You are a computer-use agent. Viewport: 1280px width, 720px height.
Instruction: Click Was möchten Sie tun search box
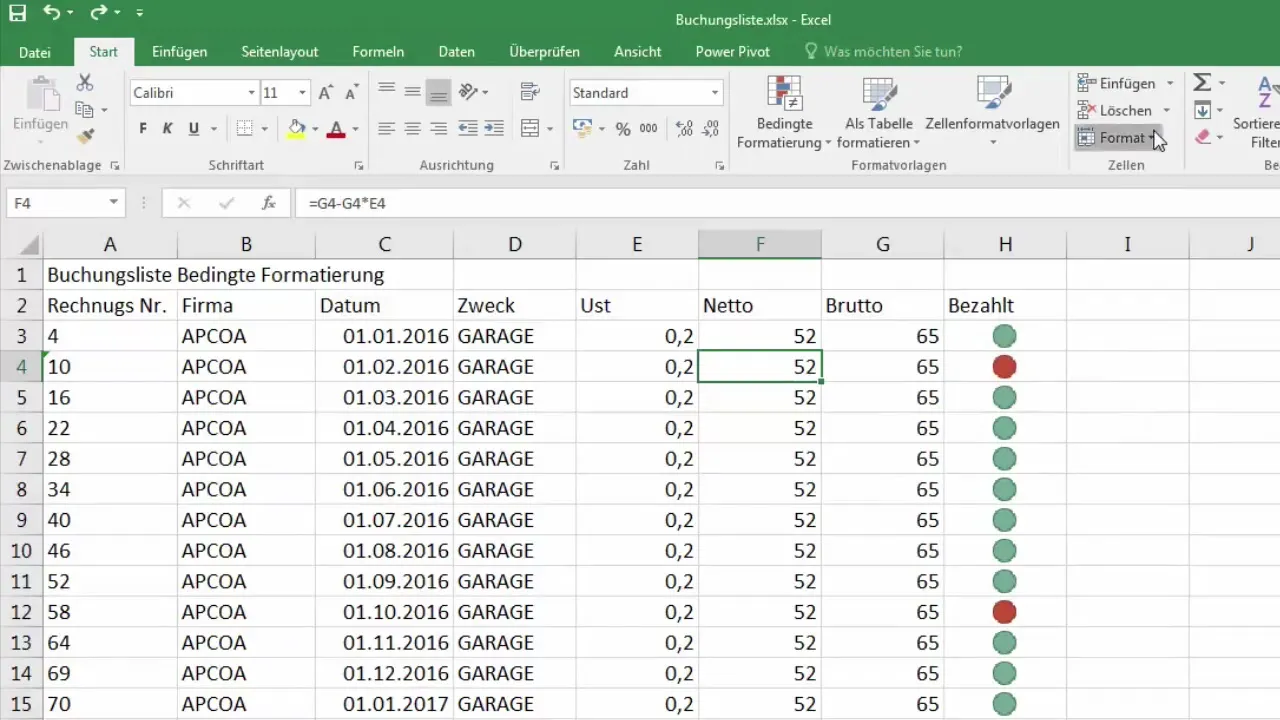(x=884, y=52)
